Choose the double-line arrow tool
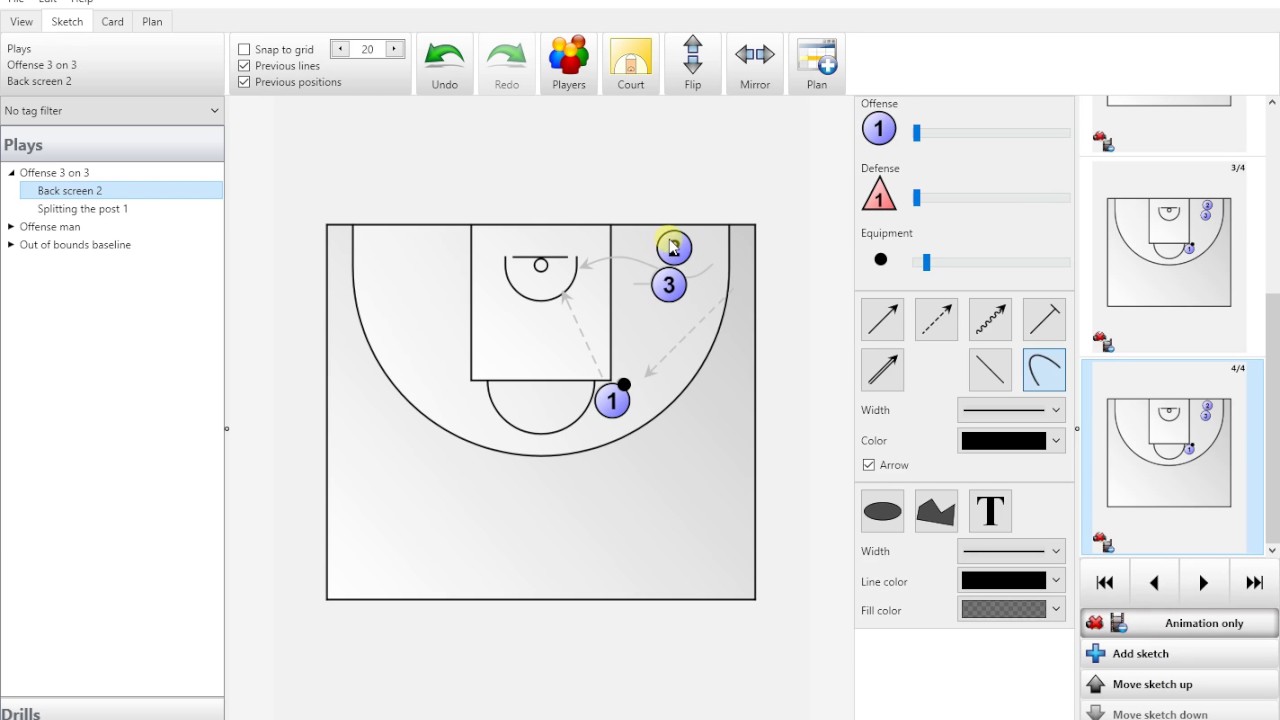 click(883, 370)
